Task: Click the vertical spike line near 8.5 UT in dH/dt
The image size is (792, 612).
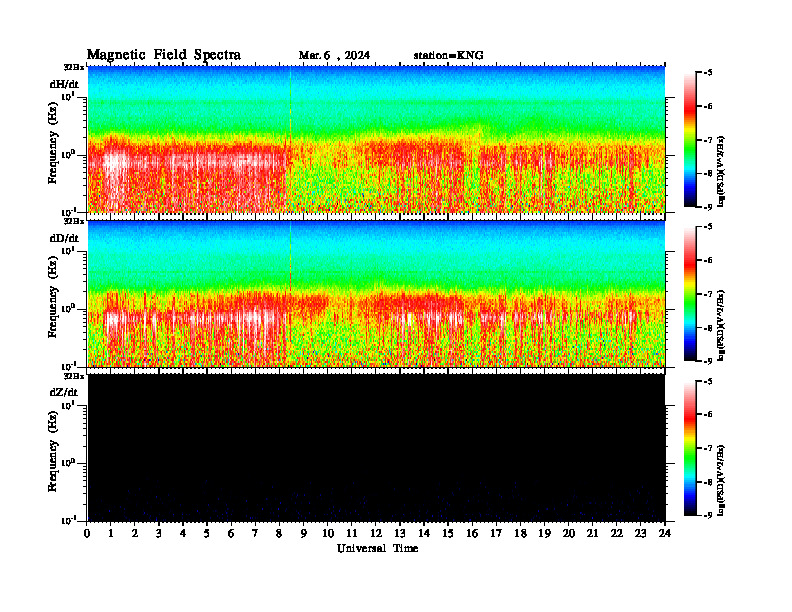Action: [x=290, y=139]
